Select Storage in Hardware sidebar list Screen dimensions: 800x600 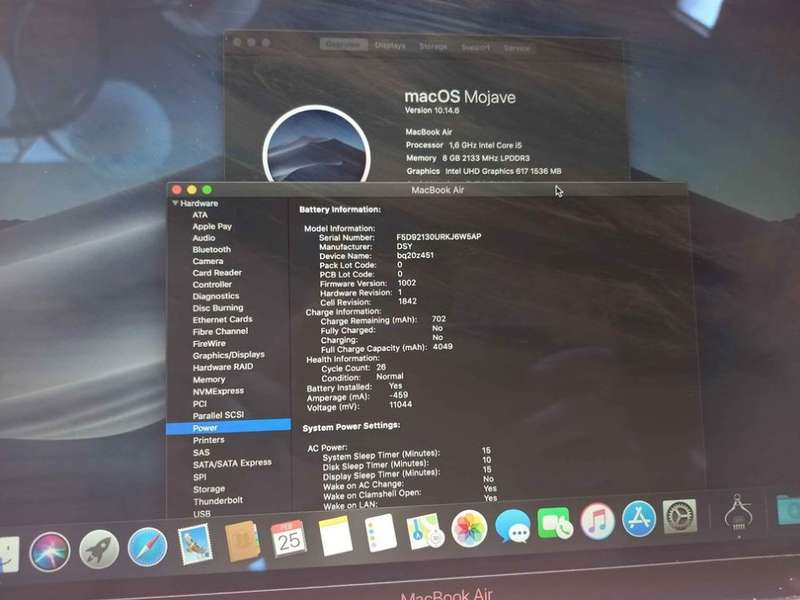point(209,489)
